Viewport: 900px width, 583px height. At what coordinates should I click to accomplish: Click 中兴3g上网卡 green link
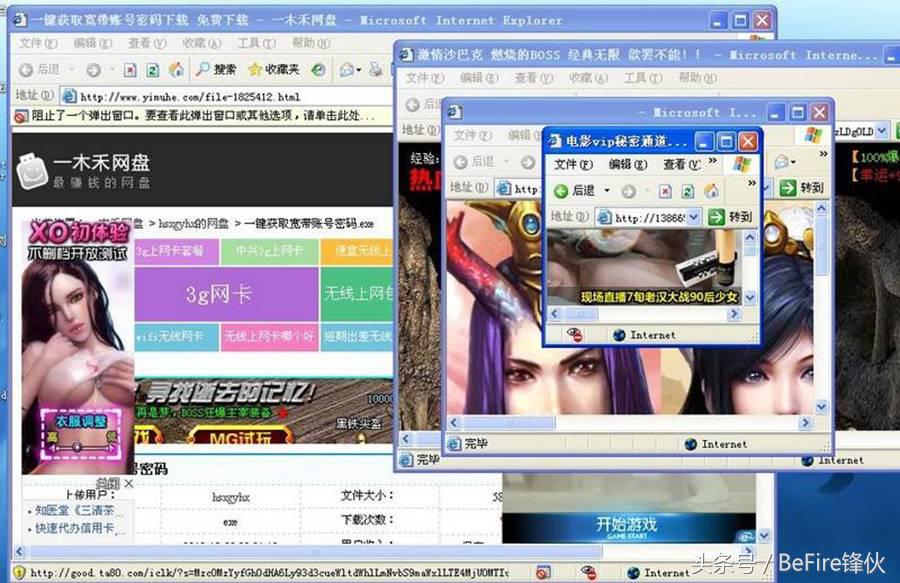269,252
